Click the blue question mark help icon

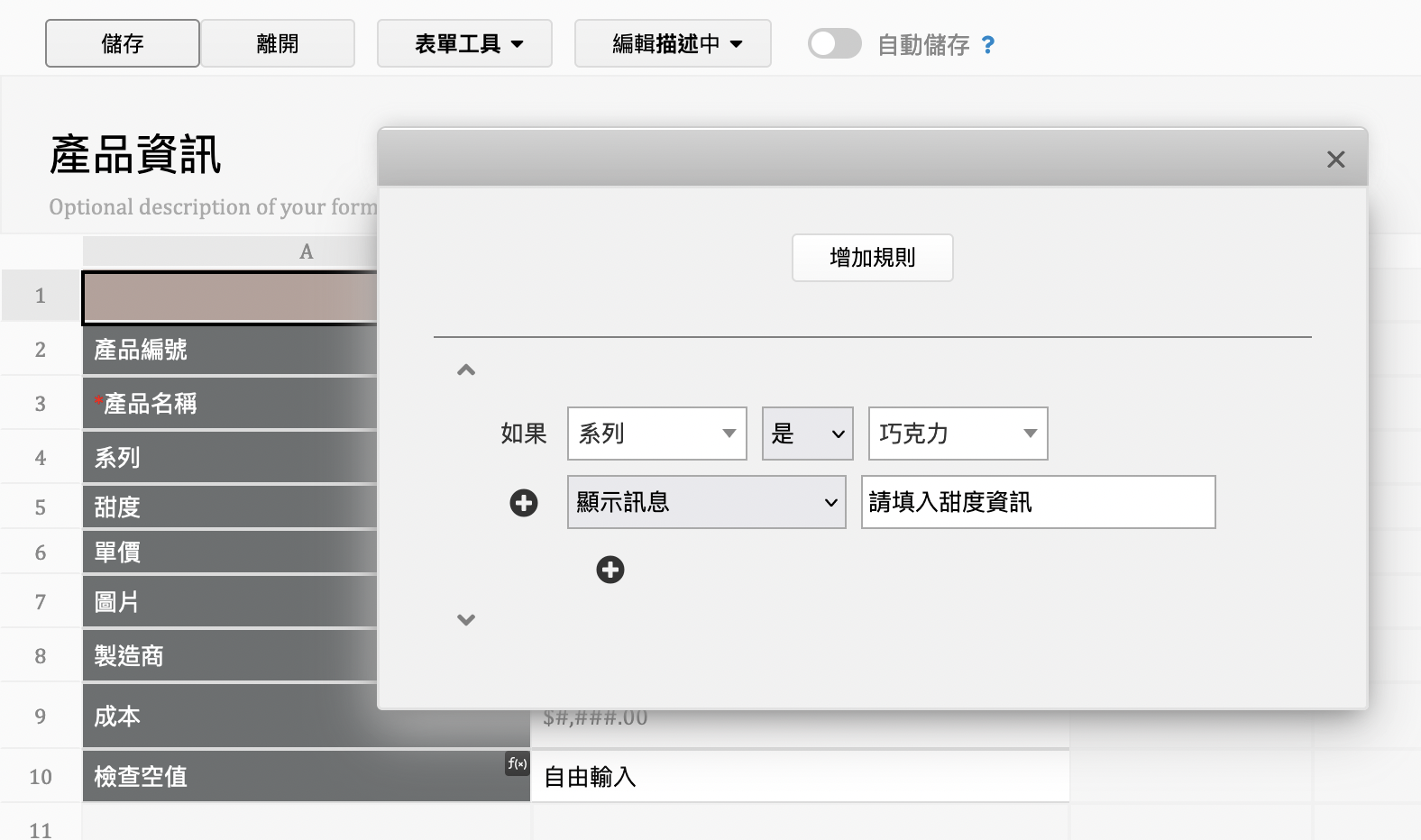pos(988,45)
